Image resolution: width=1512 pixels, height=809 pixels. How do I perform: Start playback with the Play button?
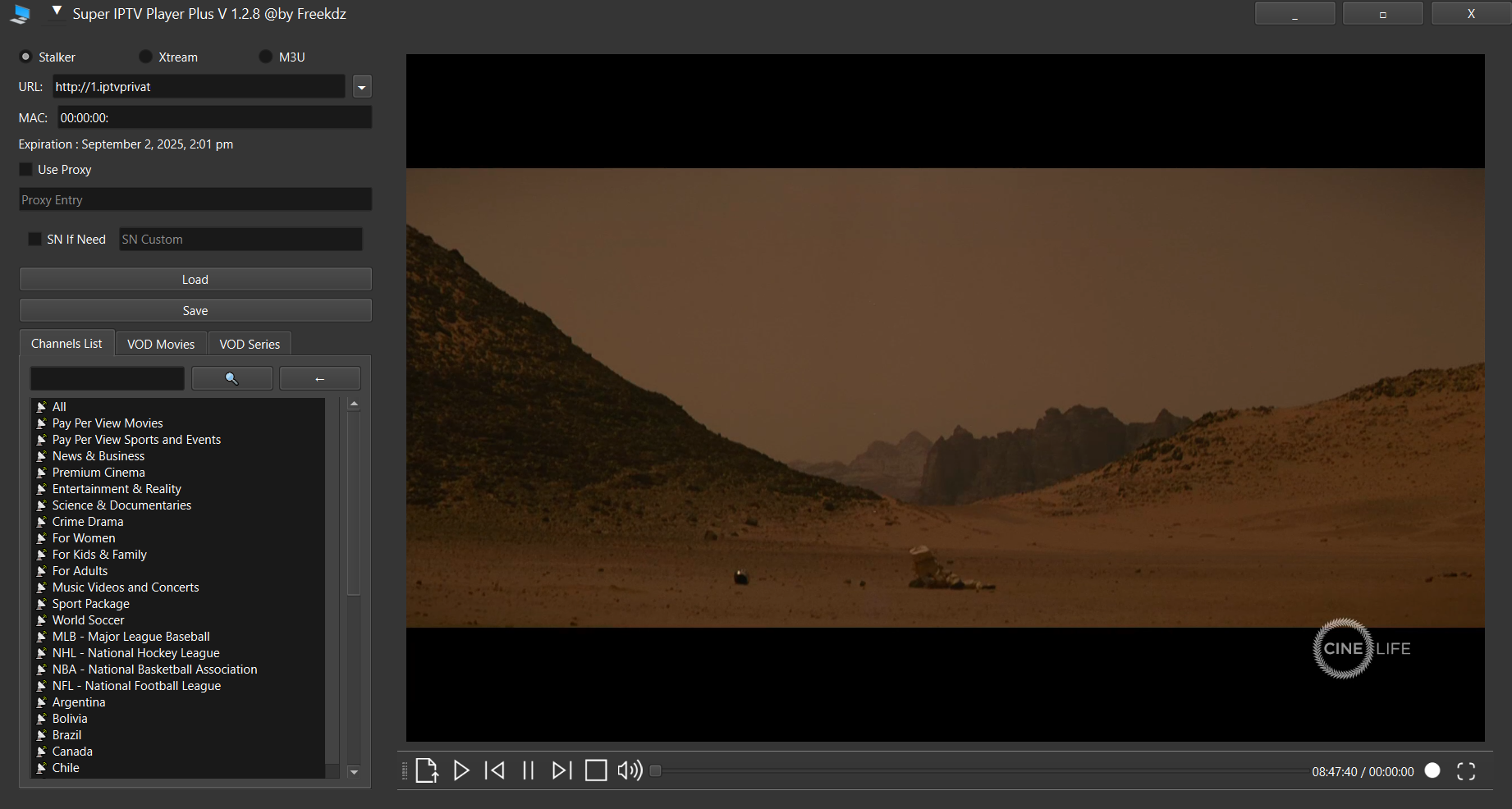point(461,770)
